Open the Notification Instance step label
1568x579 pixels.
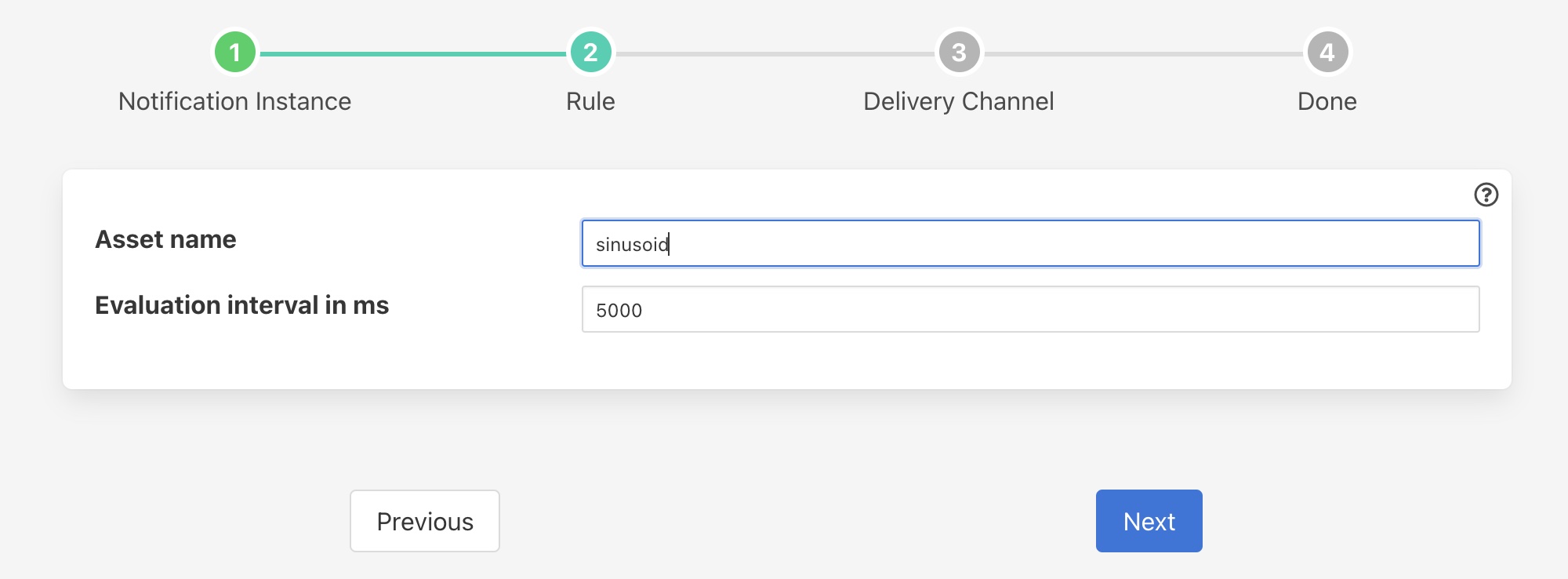click(x=234, y=101)
